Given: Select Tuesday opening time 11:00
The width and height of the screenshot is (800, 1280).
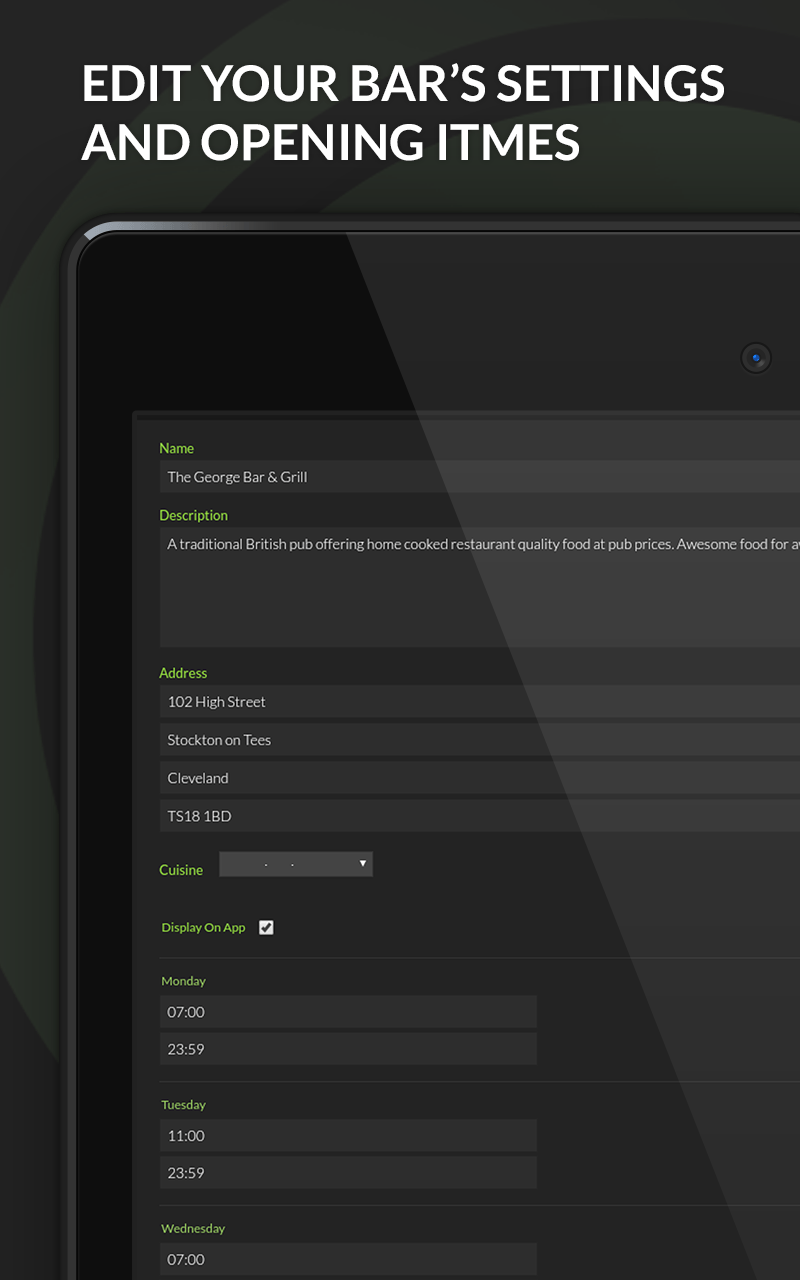Looking at the screenshot, I should pyautogui.click(x=348, y=1136).
